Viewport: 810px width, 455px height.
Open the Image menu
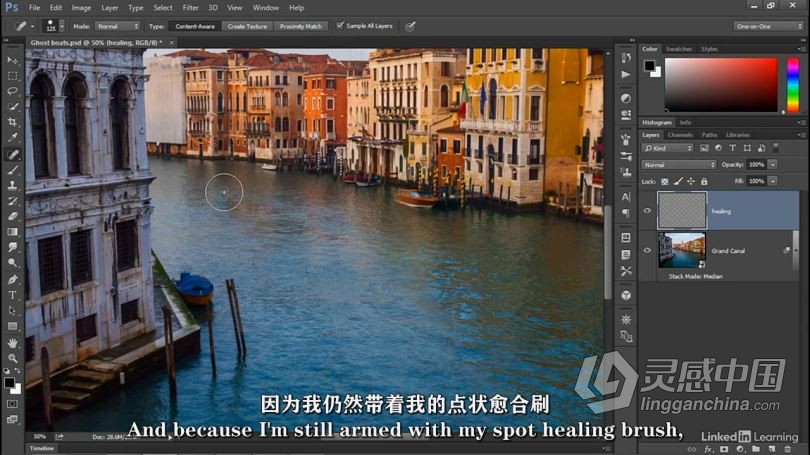point(81,8)
